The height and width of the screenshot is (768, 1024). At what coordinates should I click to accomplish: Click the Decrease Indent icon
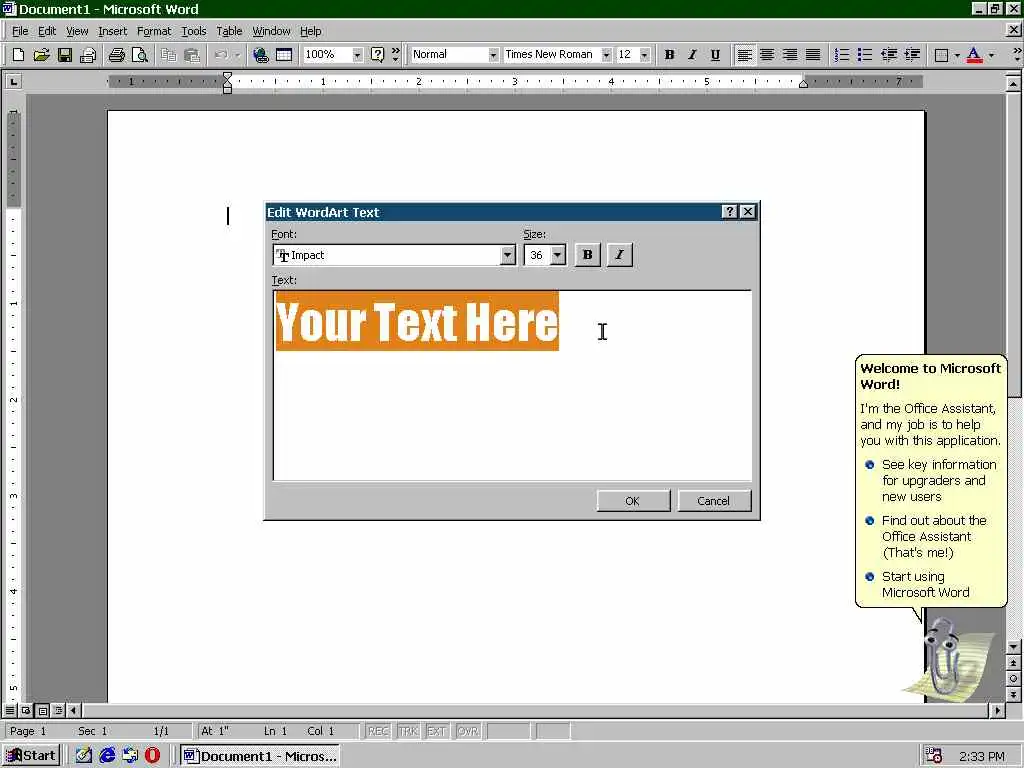pos(888,55)
